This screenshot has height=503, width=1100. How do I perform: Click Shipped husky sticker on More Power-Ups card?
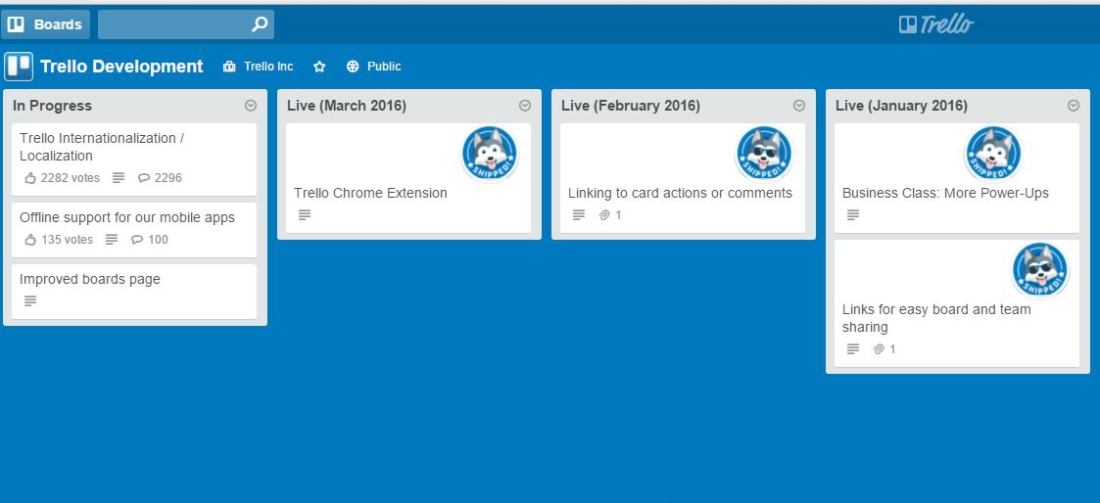(x=993, y=154)
